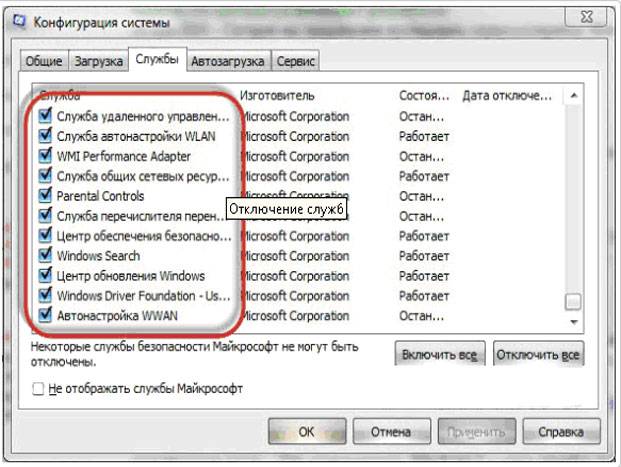Uncheck the Windows Search service
The image size is (621, 467).
tap(45, 256)
